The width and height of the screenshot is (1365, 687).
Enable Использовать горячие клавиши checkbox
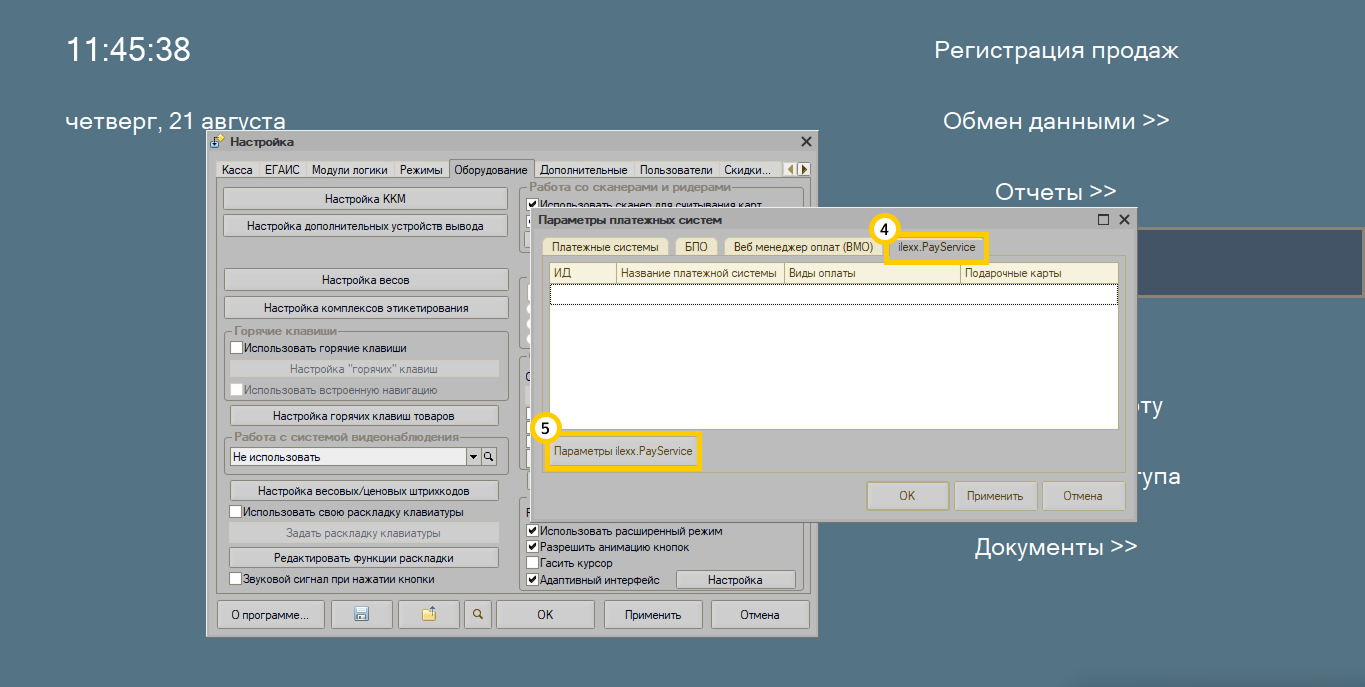(237, 348)
